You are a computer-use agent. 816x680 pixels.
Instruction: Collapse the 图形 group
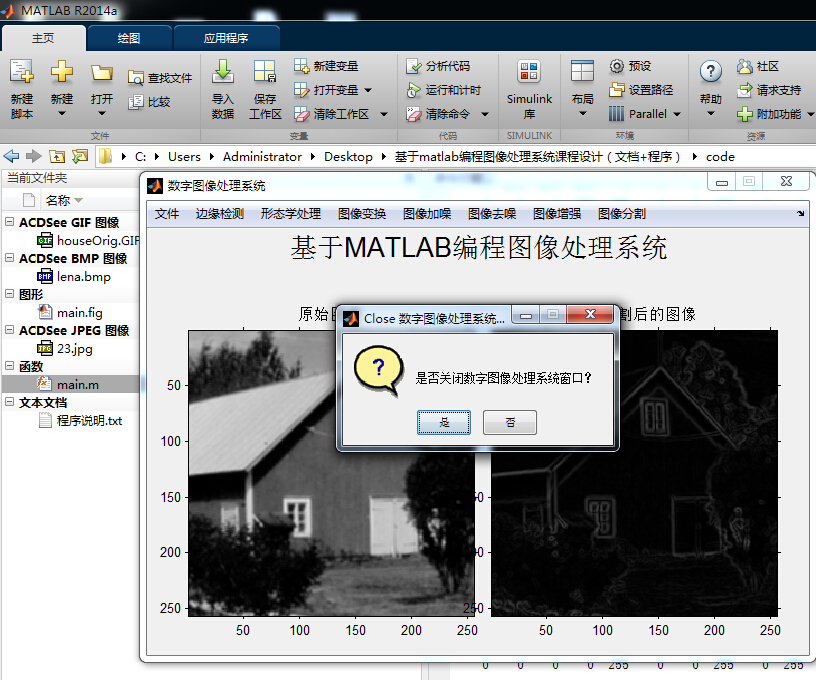point(9,293)
